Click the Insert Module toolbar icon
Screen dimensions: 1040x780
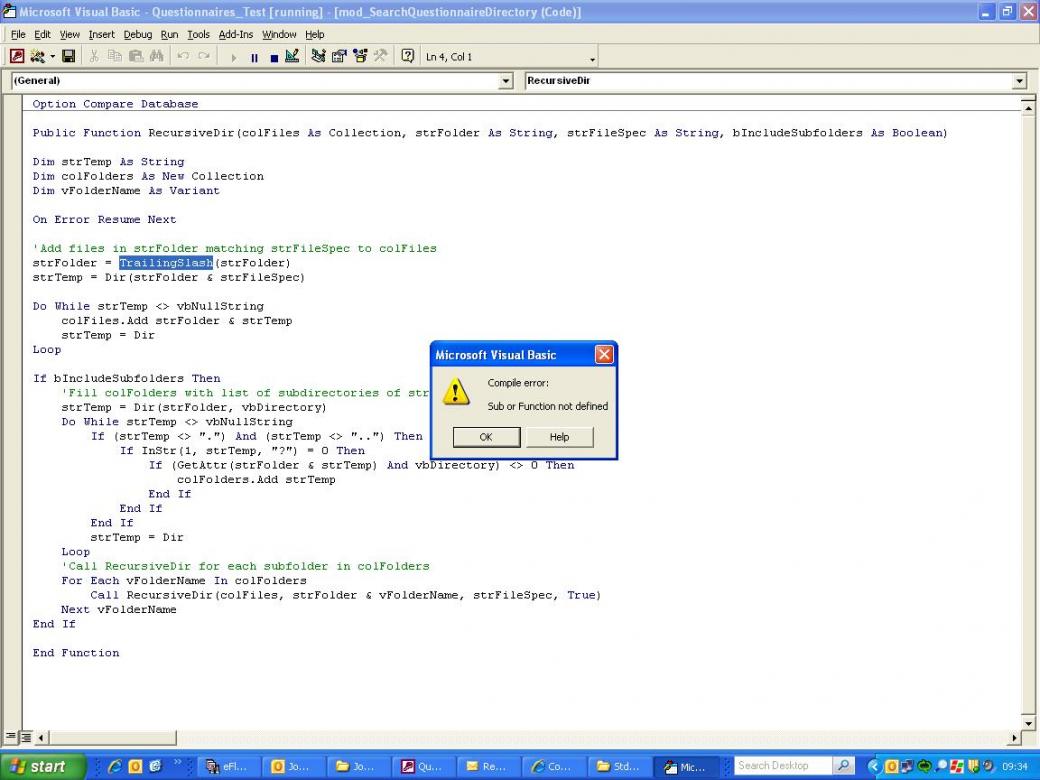click(38, 56)
